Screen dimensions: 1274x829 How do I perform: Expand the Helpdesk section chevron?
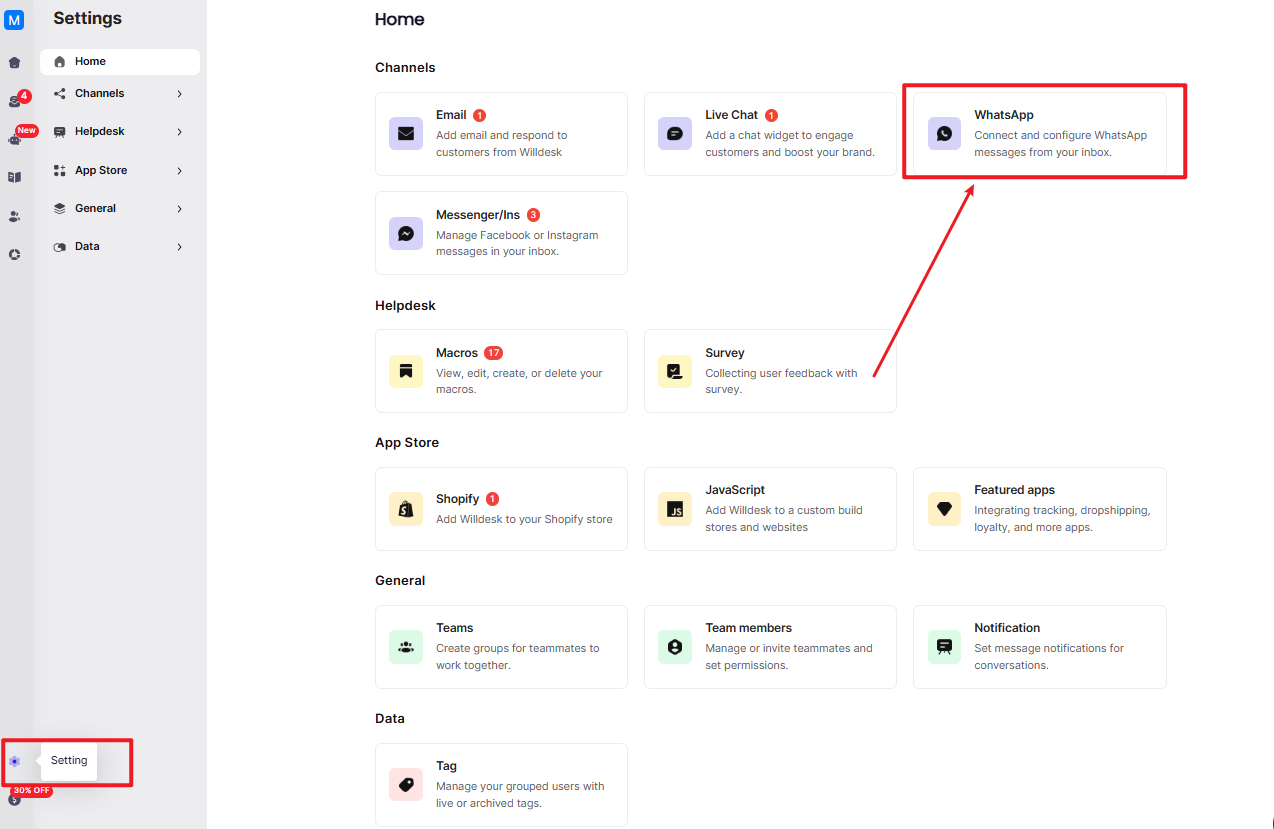(180, 132)
